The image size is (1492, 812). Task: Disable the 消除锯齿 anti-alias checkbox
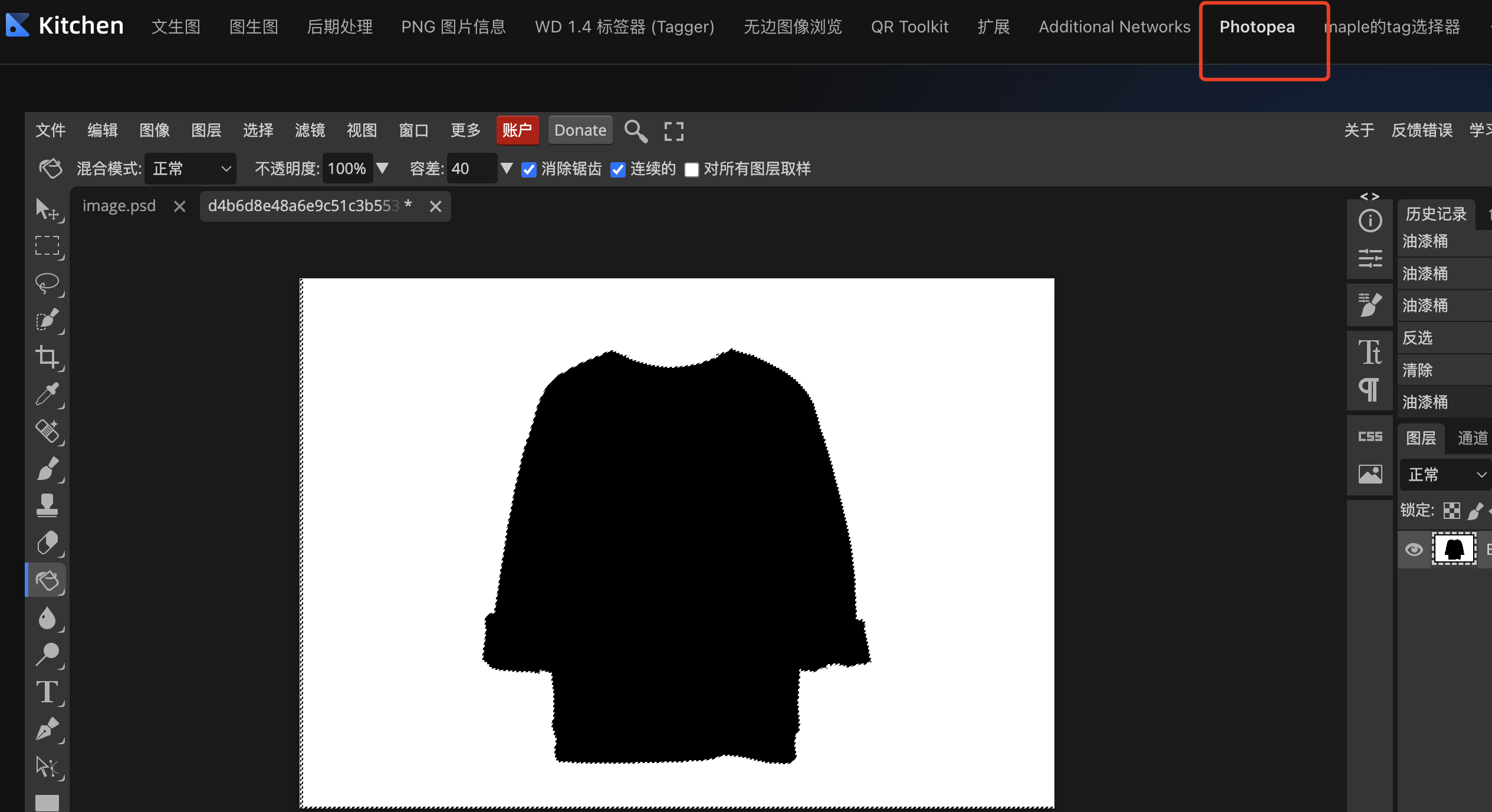pos(529,170)
